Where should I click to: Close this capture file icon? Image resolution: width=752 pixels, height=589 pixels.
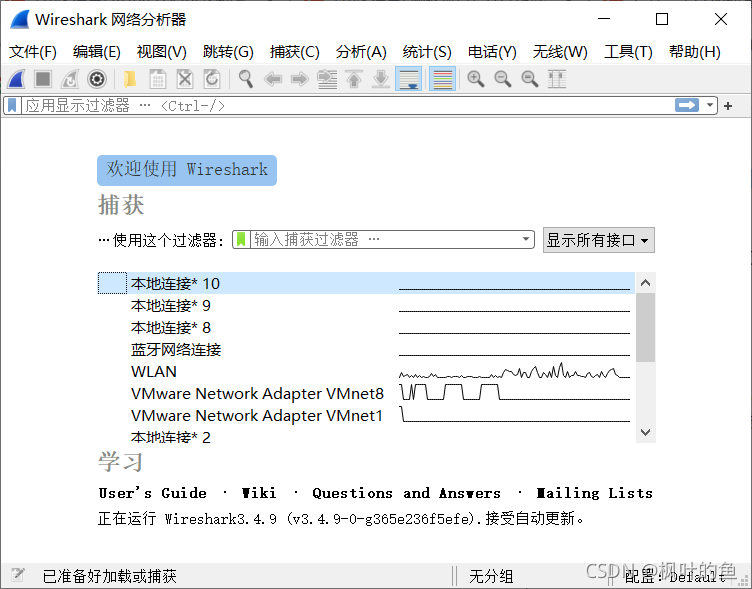pos(185,79)
